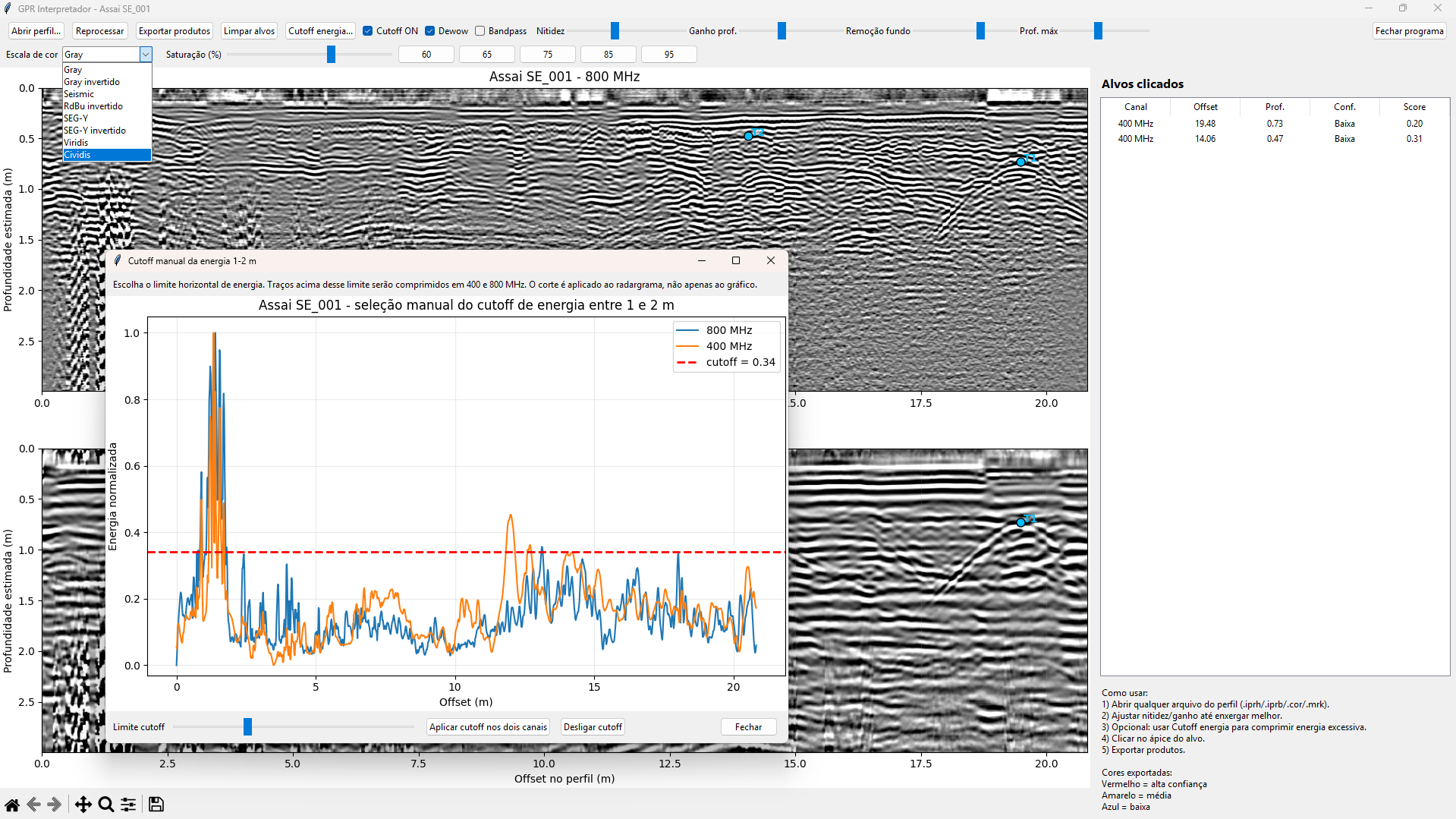
Task: Click the Score column header
Action: click(1414, 107)
